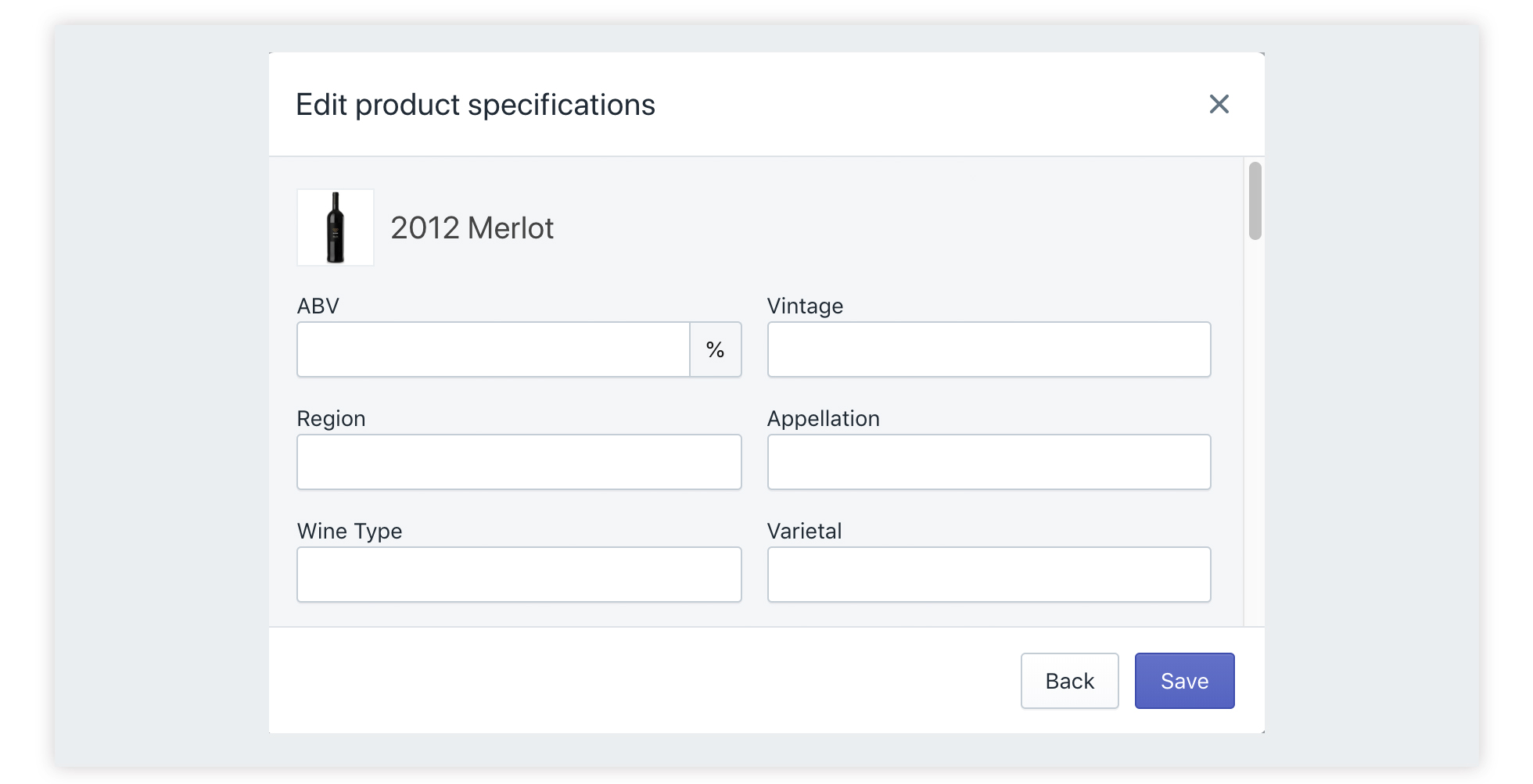Click the Region field label

[x=331, y=418]
